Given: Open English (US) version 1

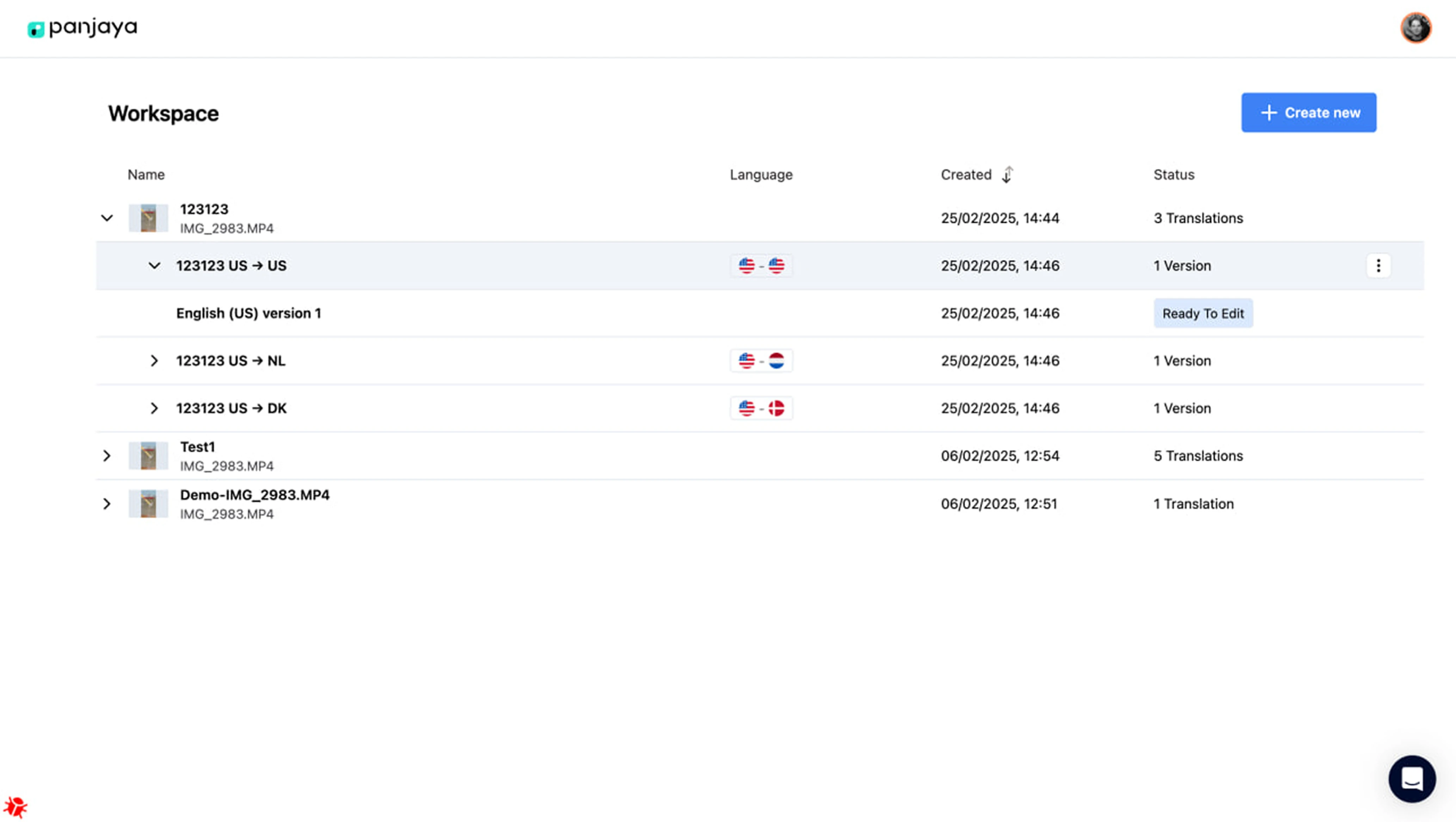Looking at the screenshot, I should click(x=249, y=313).
